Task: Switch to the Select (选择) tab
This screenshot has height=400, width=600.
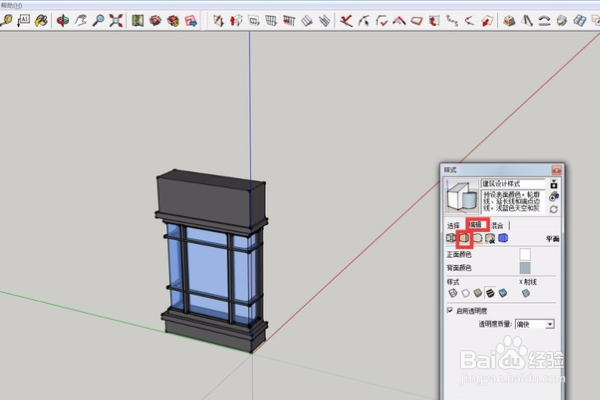Action: pos(453,225)
